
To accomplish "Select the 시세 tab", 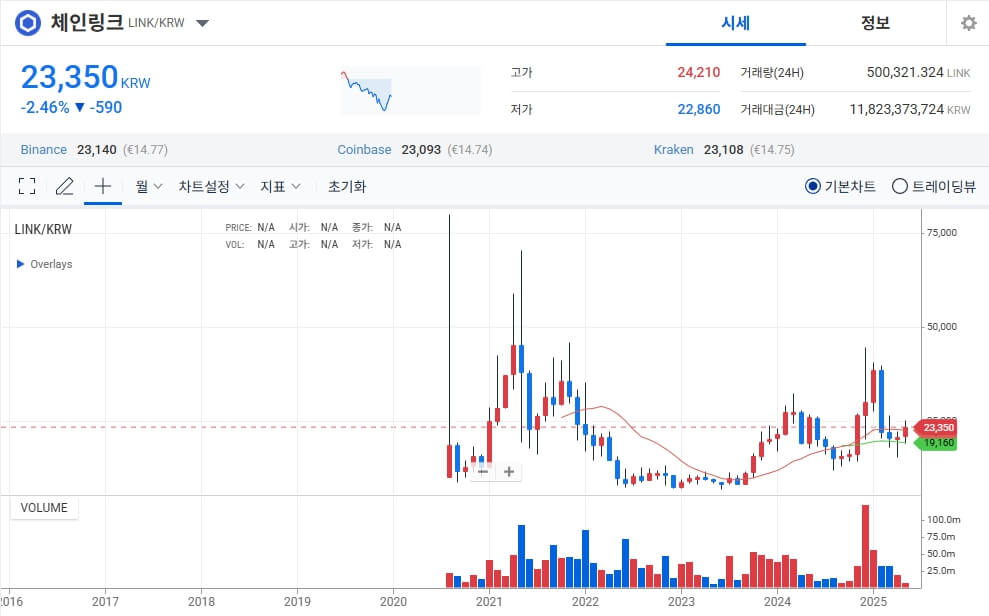I will (735, 22).
